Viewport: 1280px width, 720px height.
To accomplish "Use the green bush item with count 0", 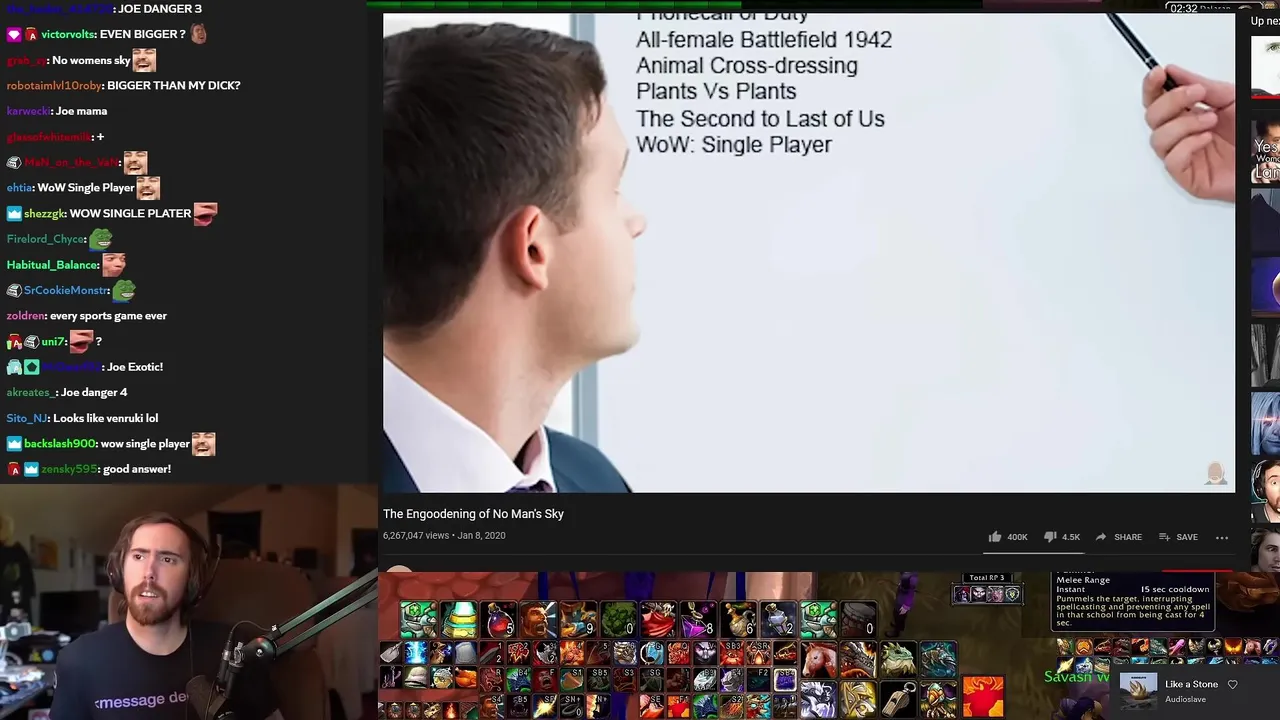I will [x=618, y=619].
